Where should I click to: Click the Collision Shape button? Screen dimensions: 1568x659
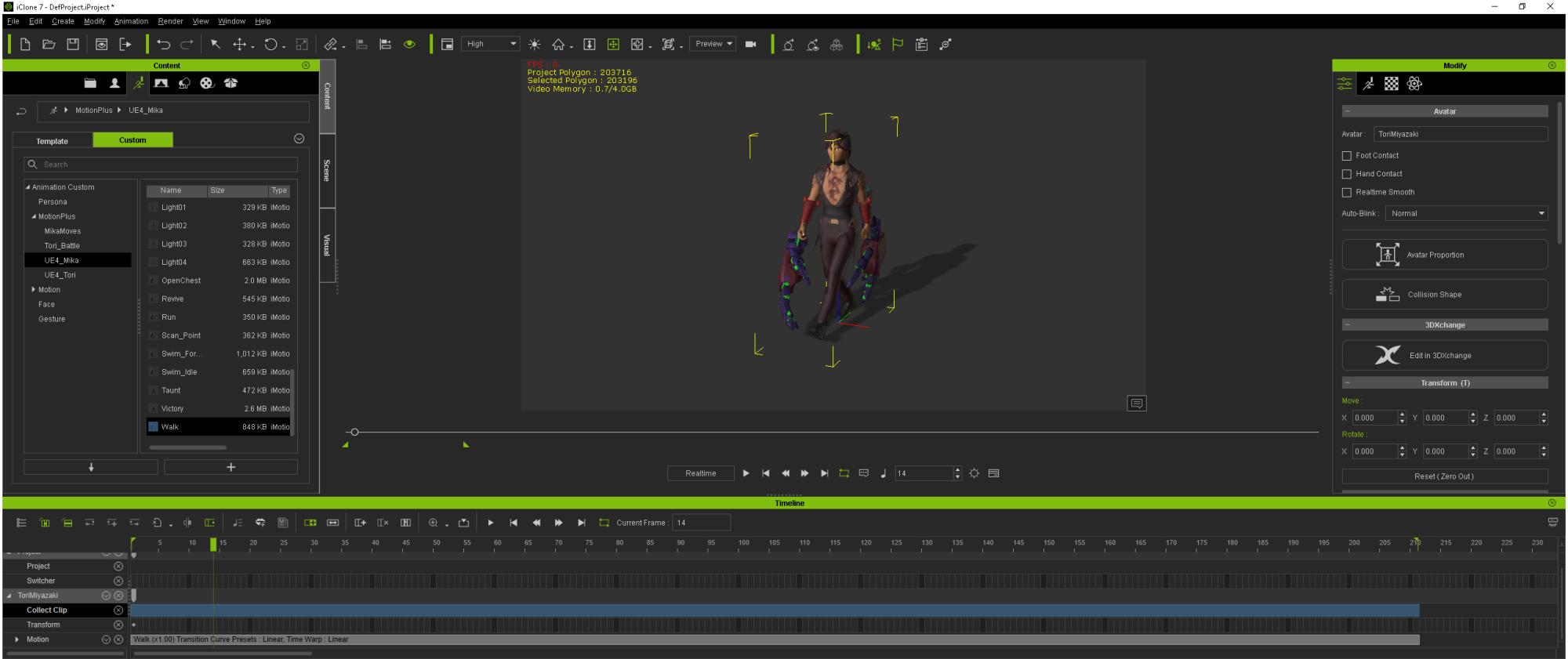[1445, 295]
